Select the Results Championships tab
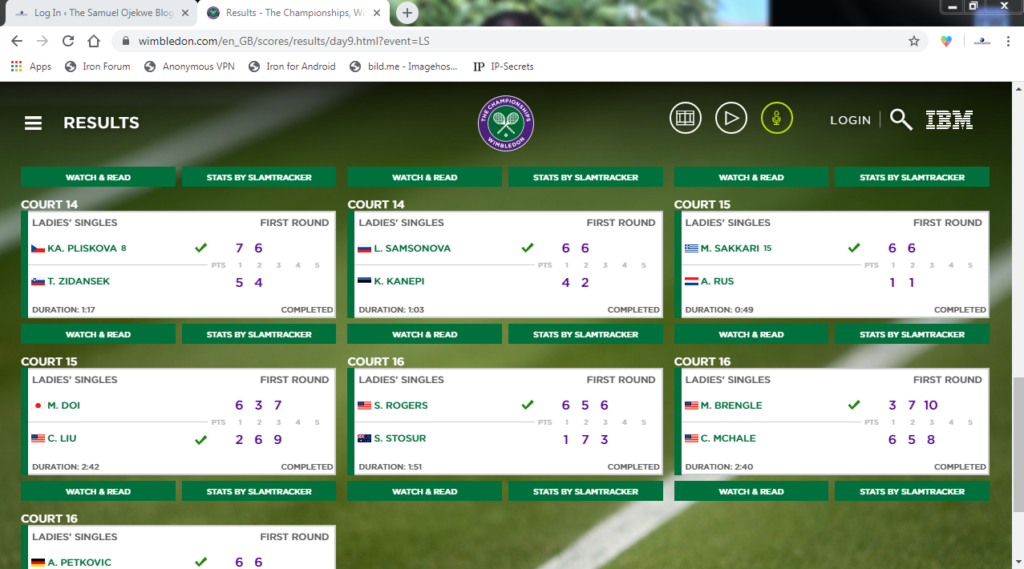1024x569 pixels. pos(294,12)
